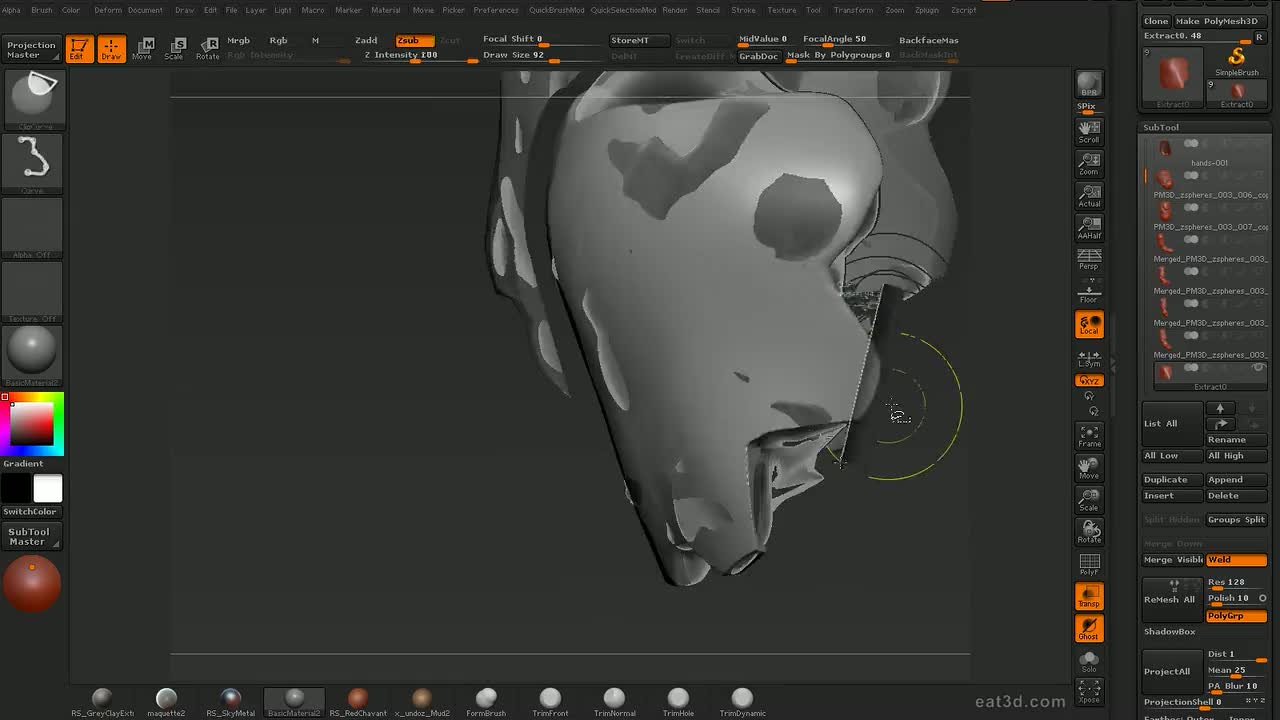Enable the Weld option
1280x720 pixels.
[x=1236, y=560]
